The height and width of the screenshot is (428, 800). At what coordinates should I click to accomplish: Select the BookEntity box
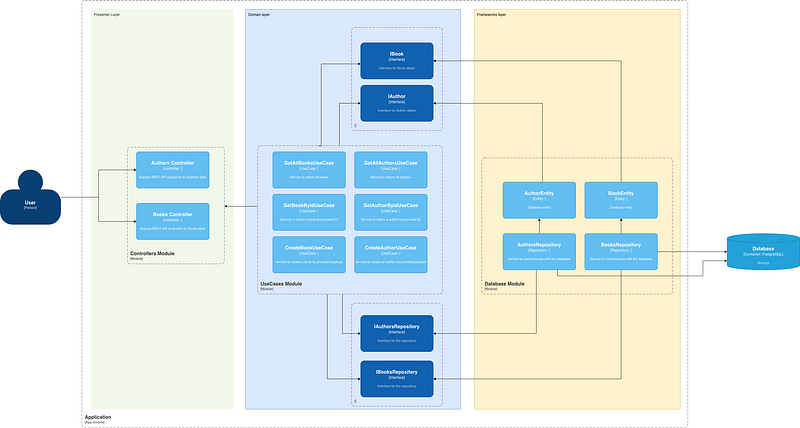(x=621, y=200)
